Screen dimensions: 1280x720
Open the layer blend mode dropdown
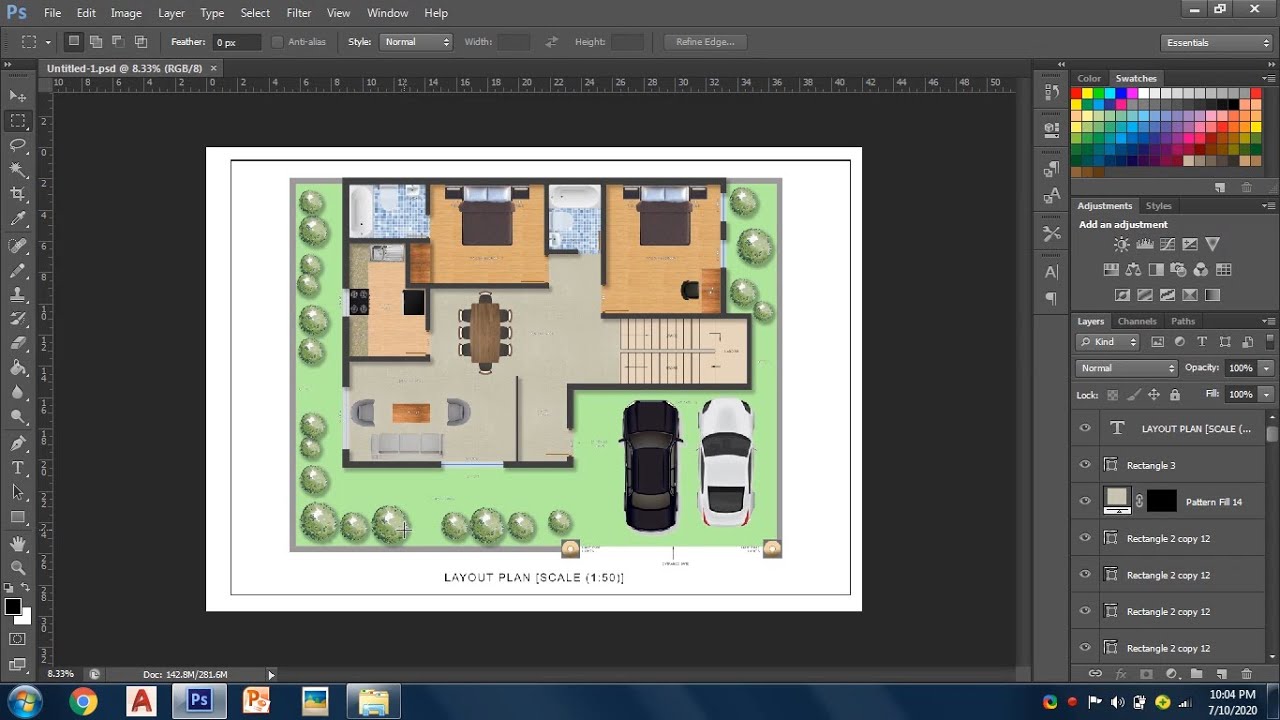tap(1128, 368)
